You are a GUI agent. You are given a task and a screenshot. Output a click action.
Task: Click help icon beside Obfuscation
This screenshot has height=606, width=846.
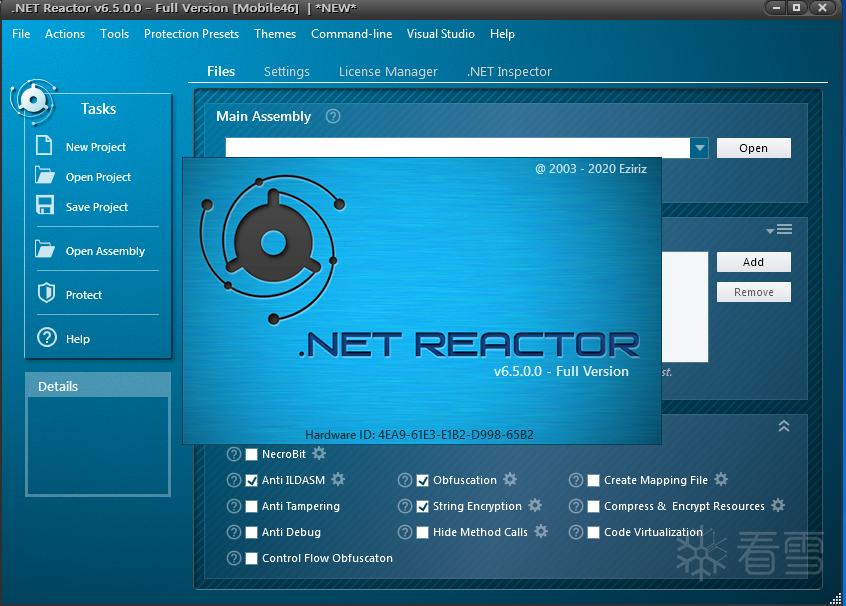(x=405, y=480)
